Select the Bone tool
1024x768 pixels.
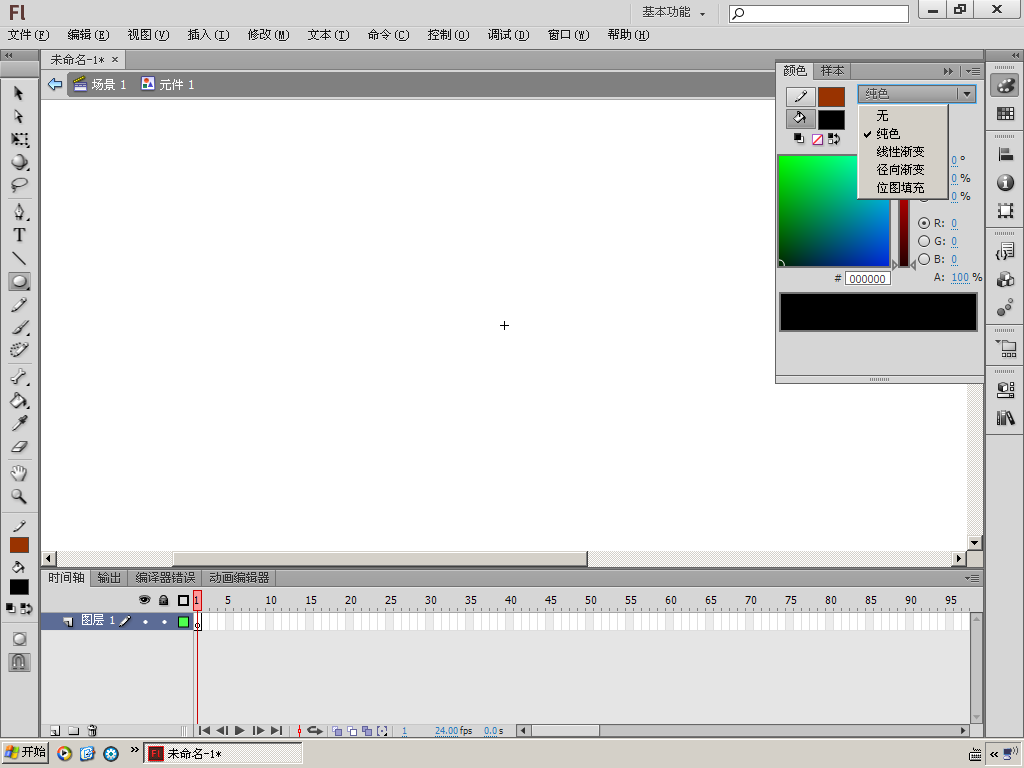(19, 377)
